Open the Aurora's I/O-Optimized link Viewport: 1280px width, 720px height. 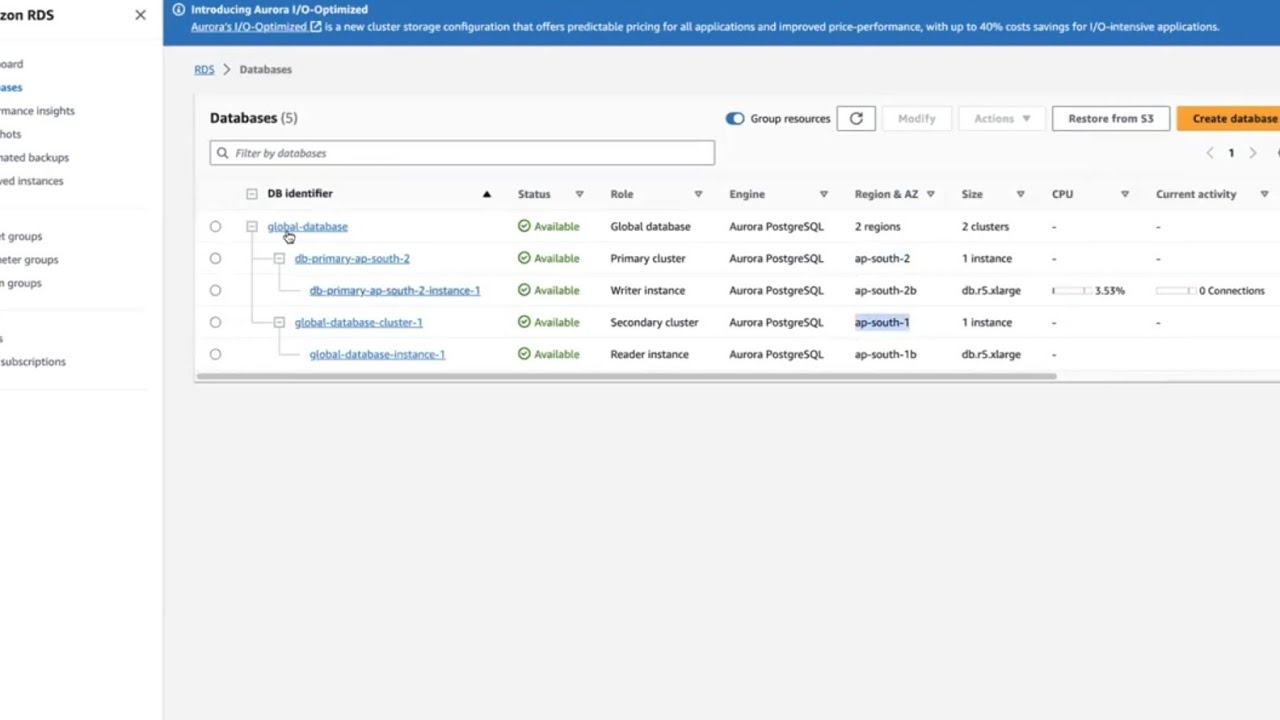(256, 27)
